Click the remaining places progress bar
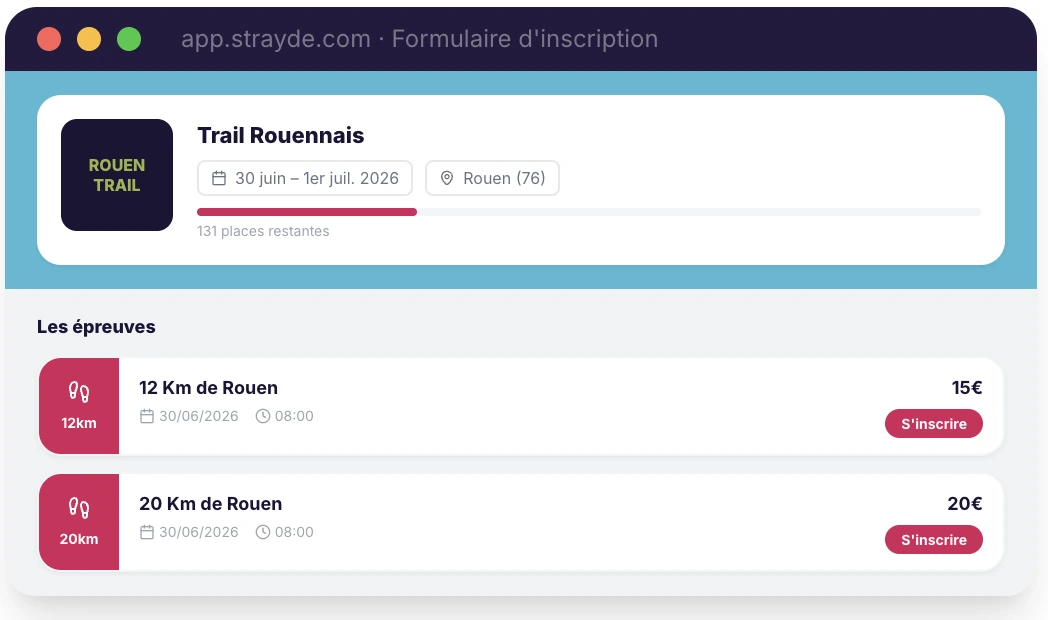Viewport: 1048px width, 620px height. point(588,212)
